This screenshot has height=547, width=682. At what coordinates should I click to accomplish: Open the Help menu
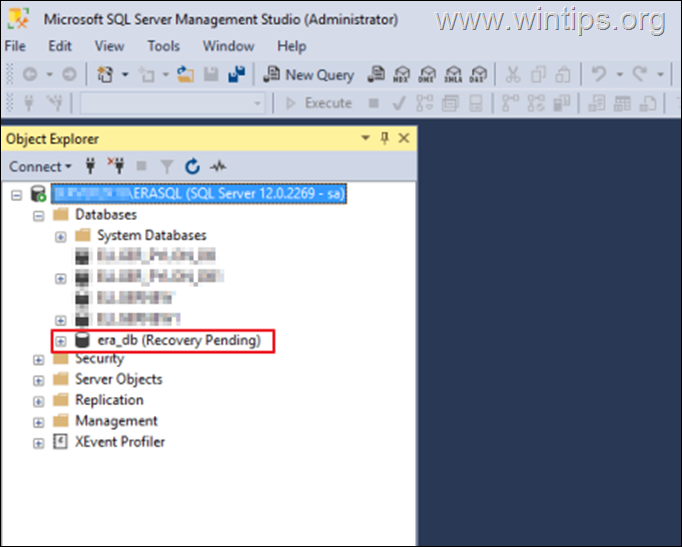pyautogui.click(x=291, y=46)
